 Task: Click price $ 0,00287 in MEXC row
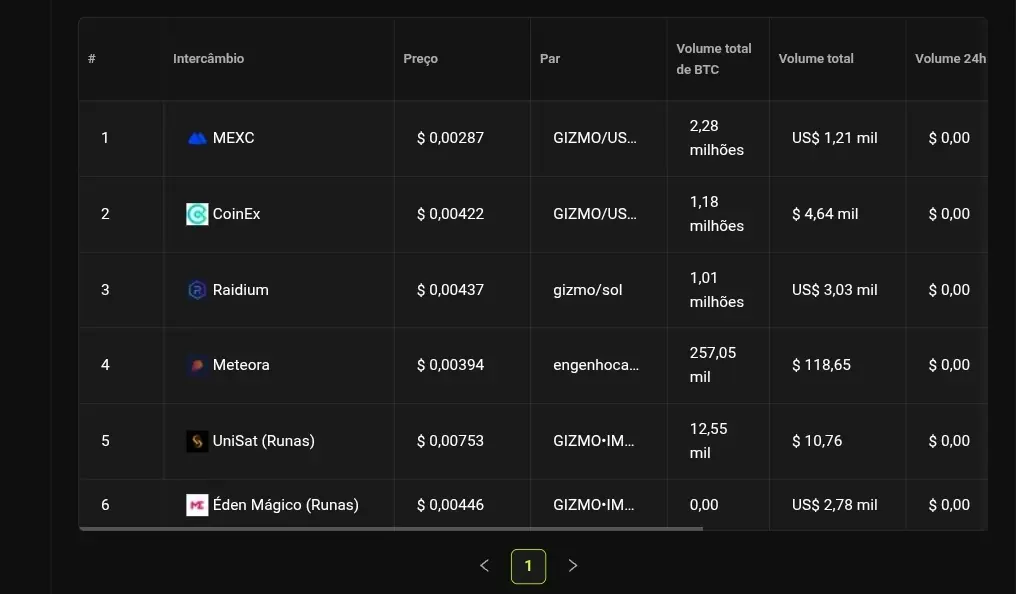[450, 138]
